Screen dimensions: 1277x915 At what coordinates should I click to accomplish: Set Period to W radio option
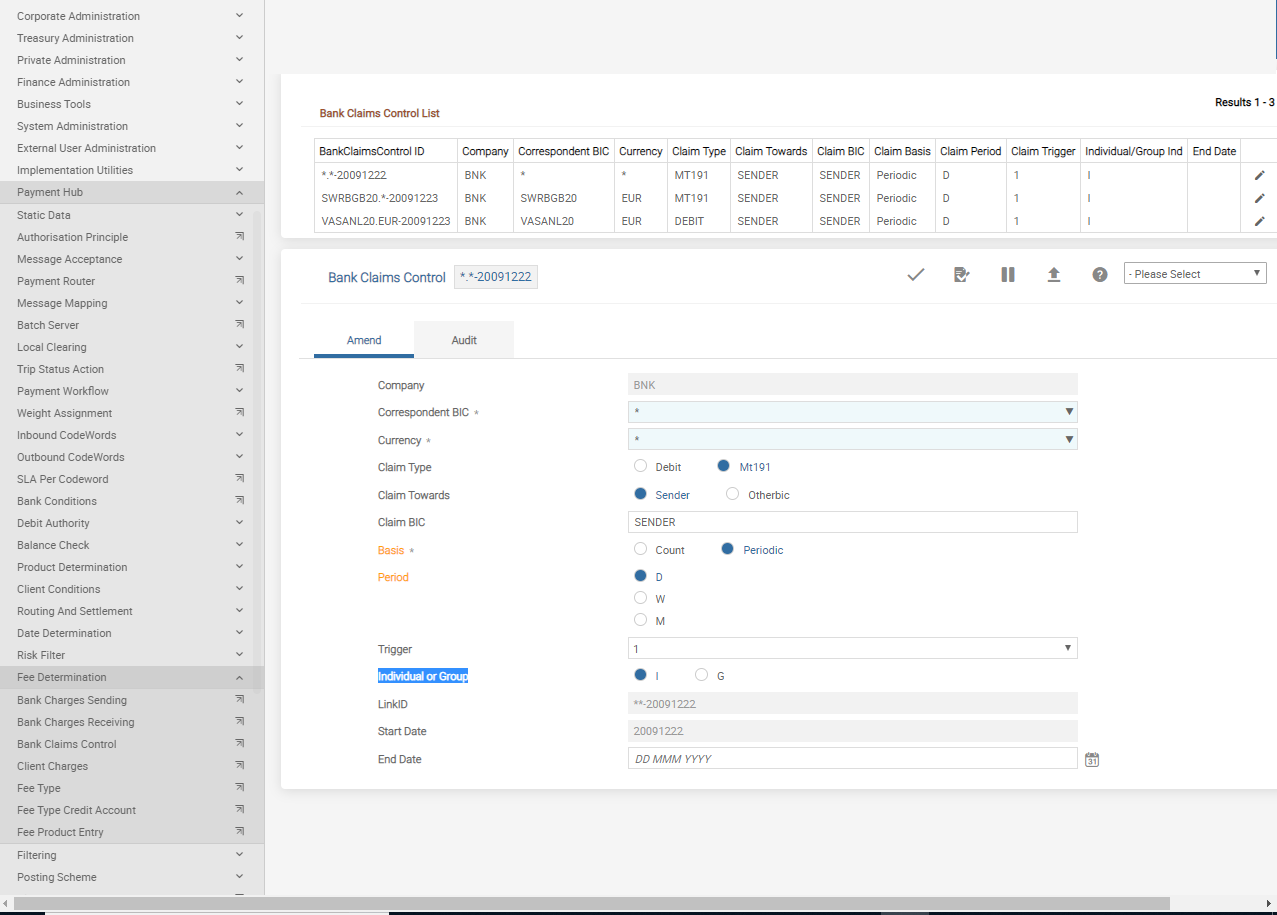coord(641,598)
